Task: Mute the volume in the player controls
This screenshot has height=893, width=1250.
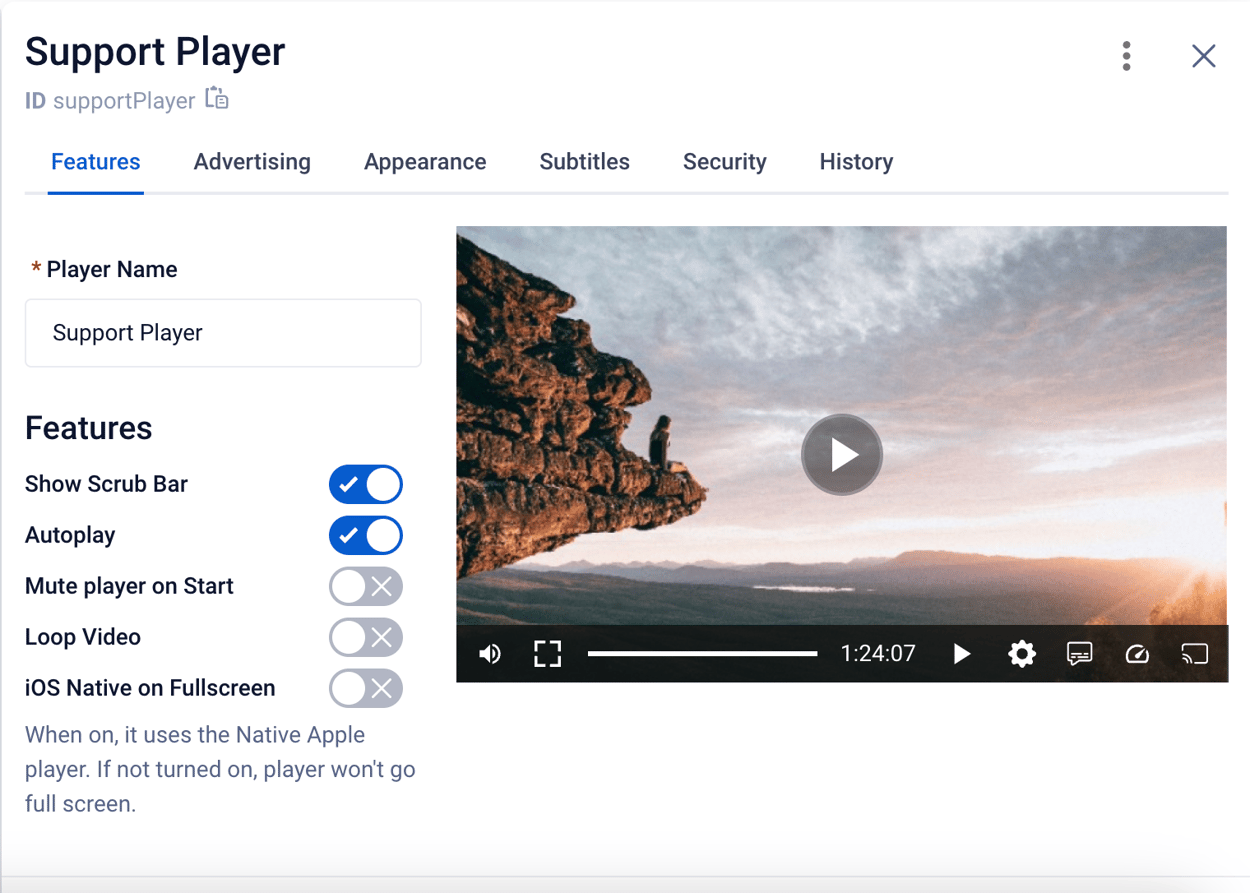Action: [490, 654]
